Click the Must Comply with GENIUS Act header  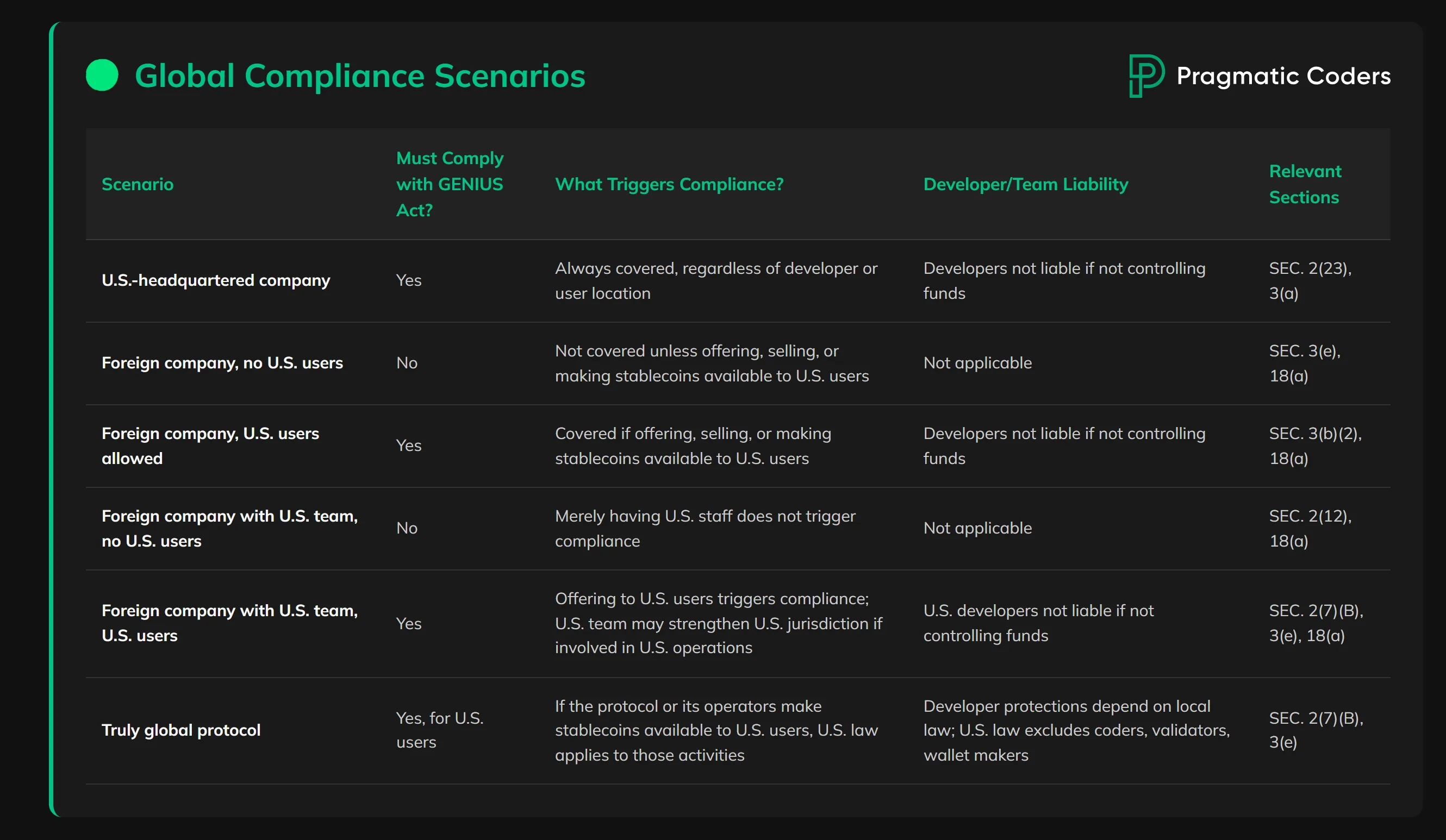[449, 184]
